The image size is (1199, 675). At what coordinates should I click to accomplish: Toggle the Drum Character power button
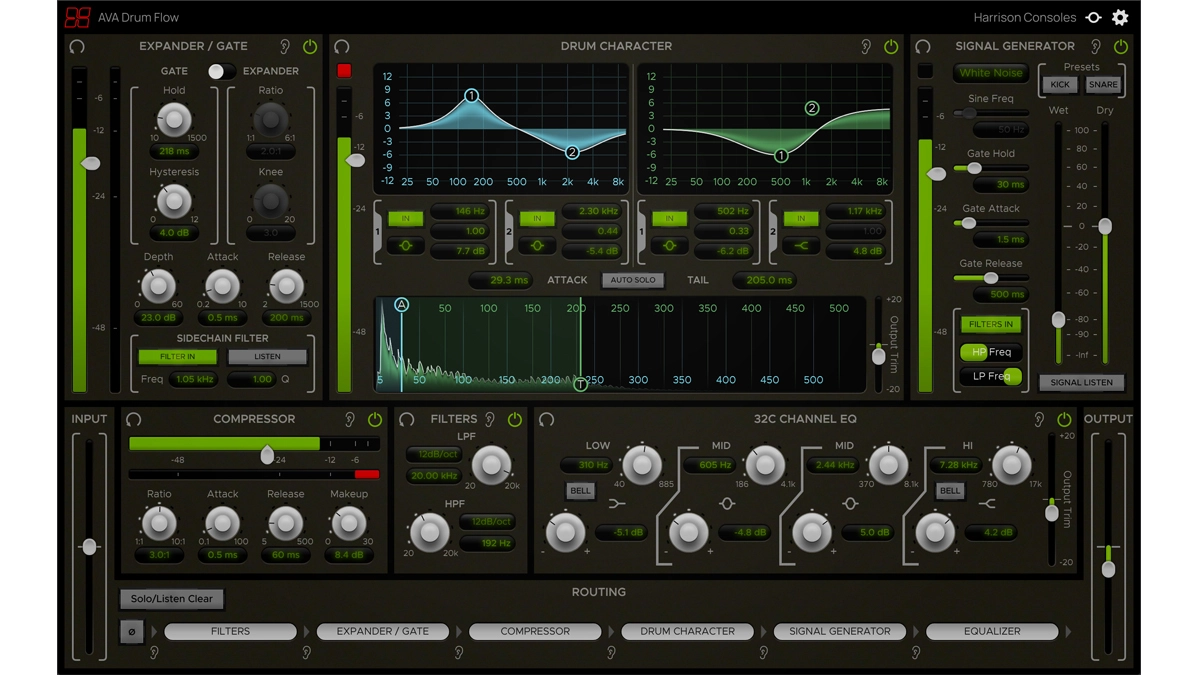(891, 47)
